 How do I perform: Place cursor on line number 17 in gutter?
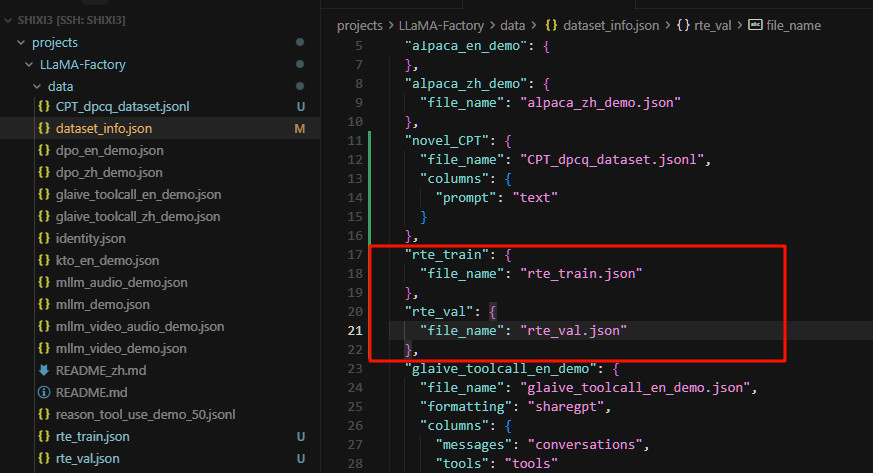tap(354, 255)
